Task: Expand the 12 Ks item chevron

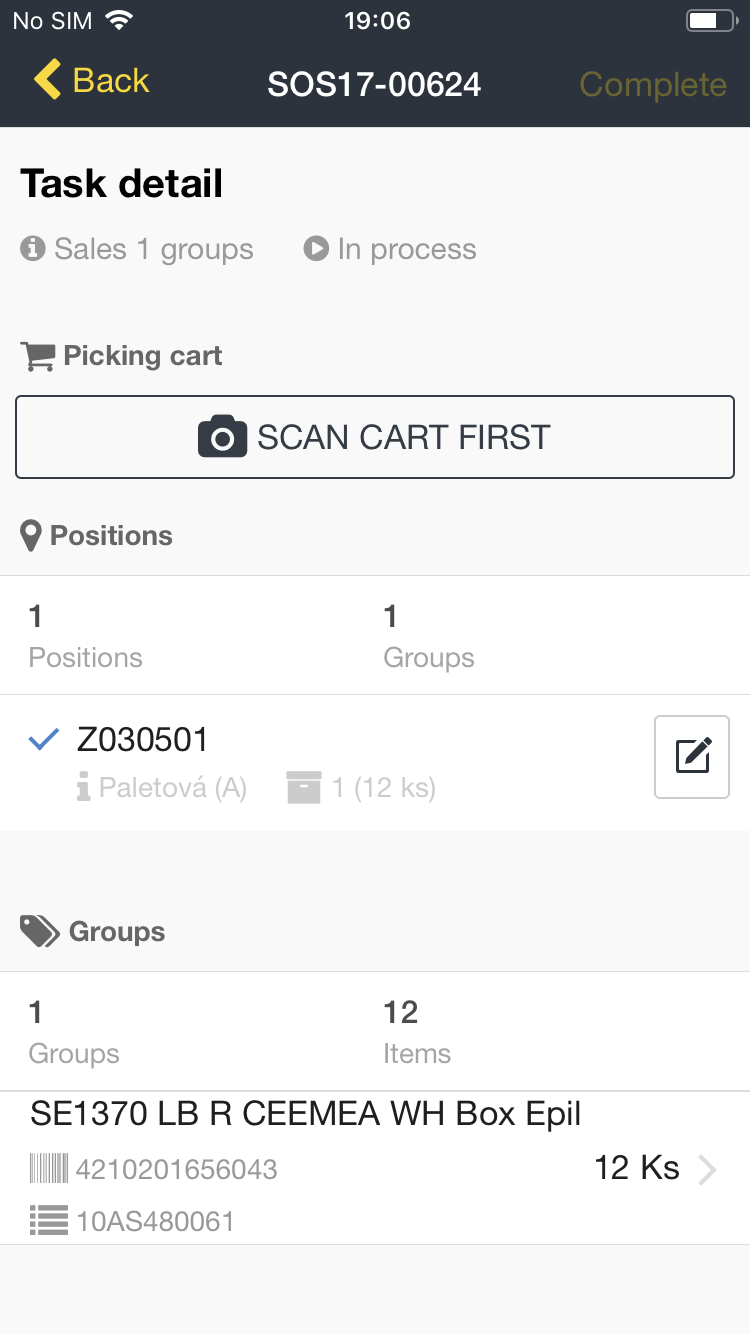Action: coord(707,1169)
